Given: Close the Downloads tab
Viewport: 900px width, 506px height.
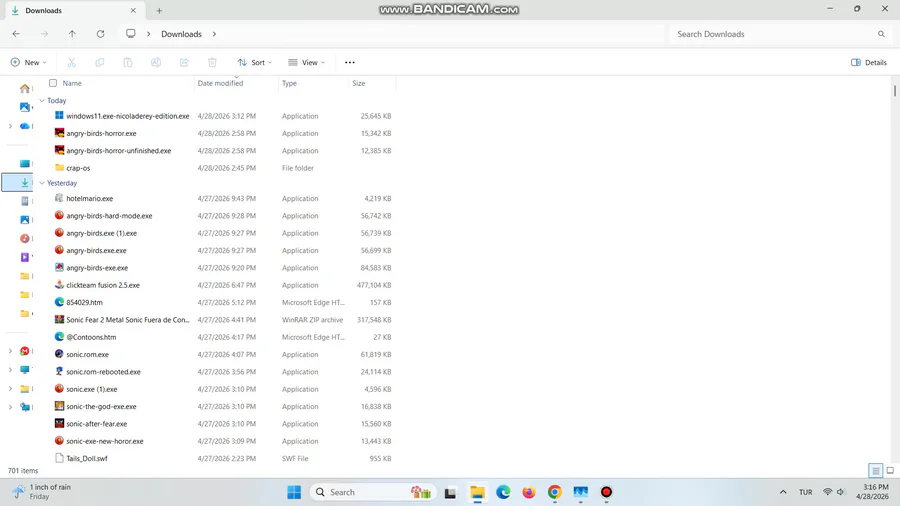Looking at the screenshot, I should click(133, 10).
